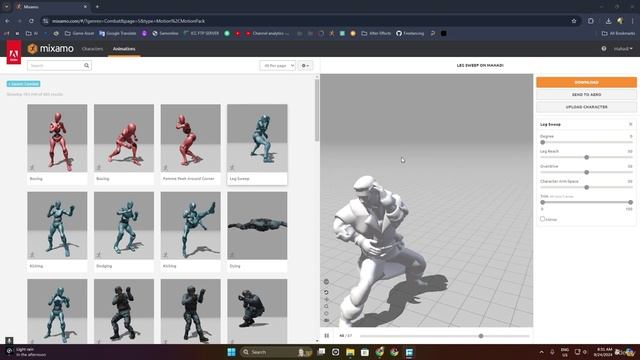
Task: Select the Femme Peek Around Corner thumbnail
Action: [x=191, y=138]
